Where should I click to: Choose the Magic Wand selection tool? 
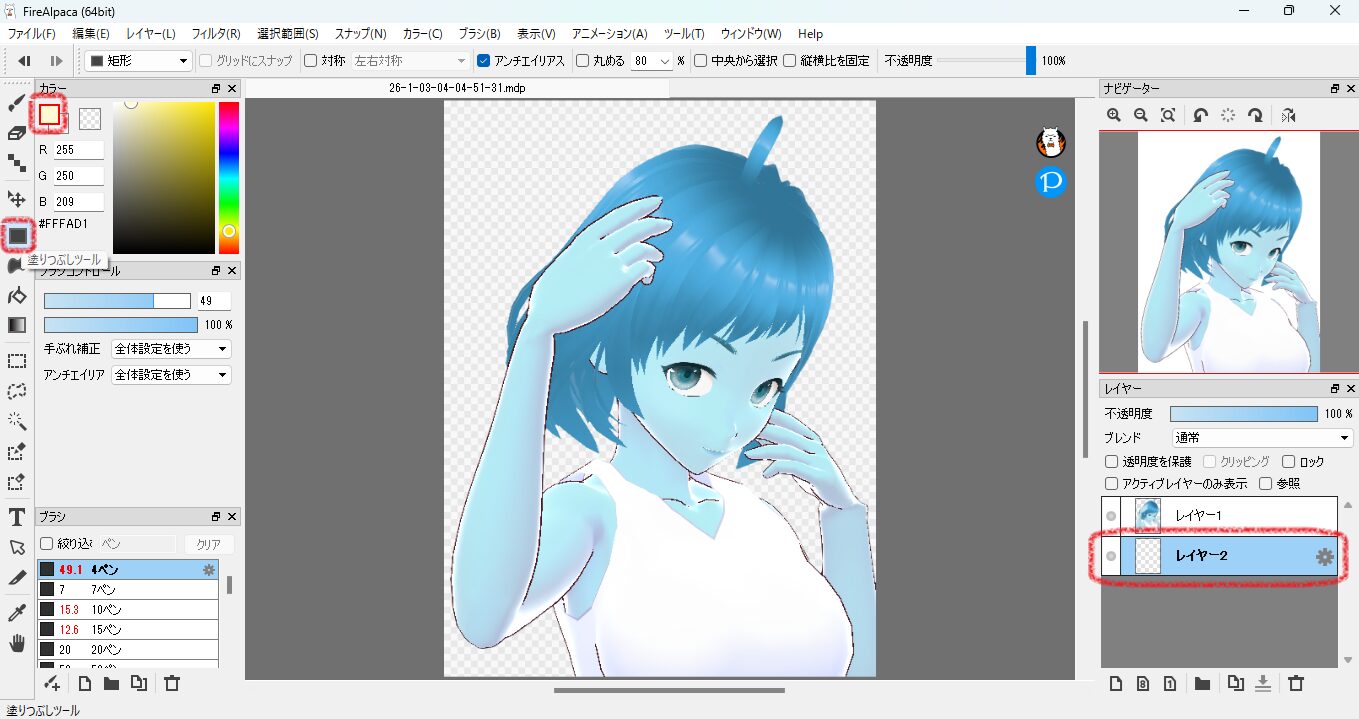pyautogui.click(x=17, y=421)
